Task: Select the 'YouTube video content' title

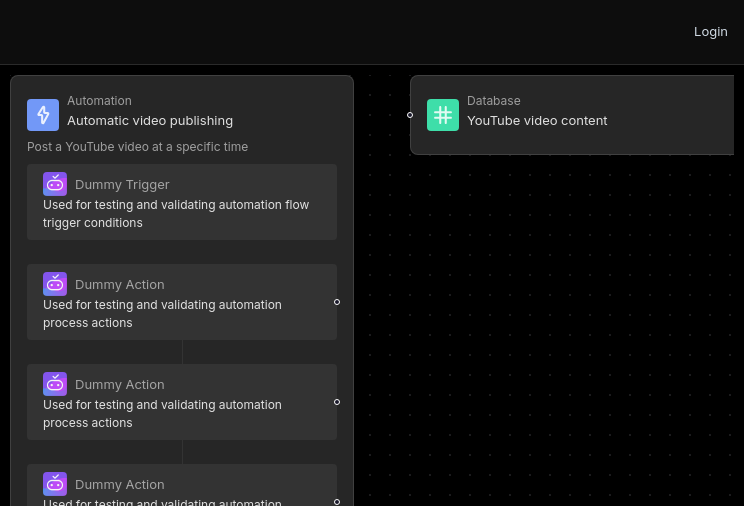Action: 537,121
